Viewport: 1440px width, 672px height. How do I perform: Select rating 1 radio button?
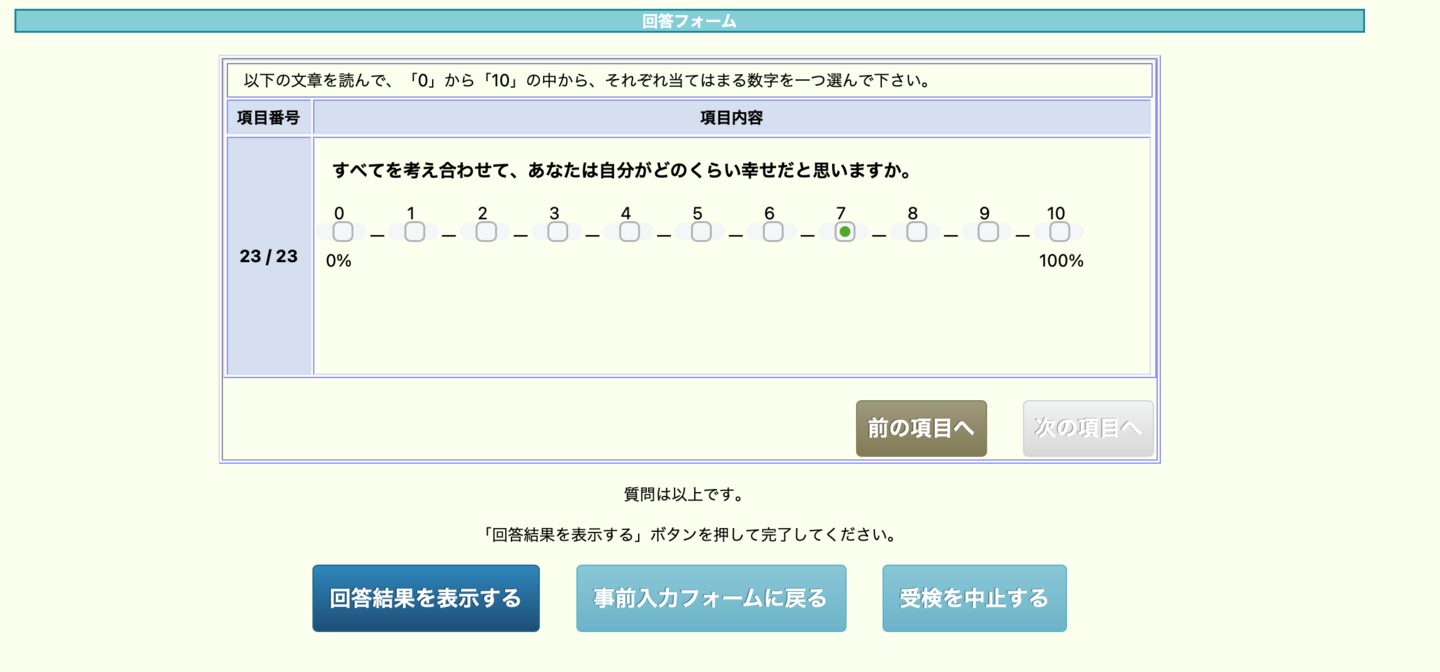414,232
